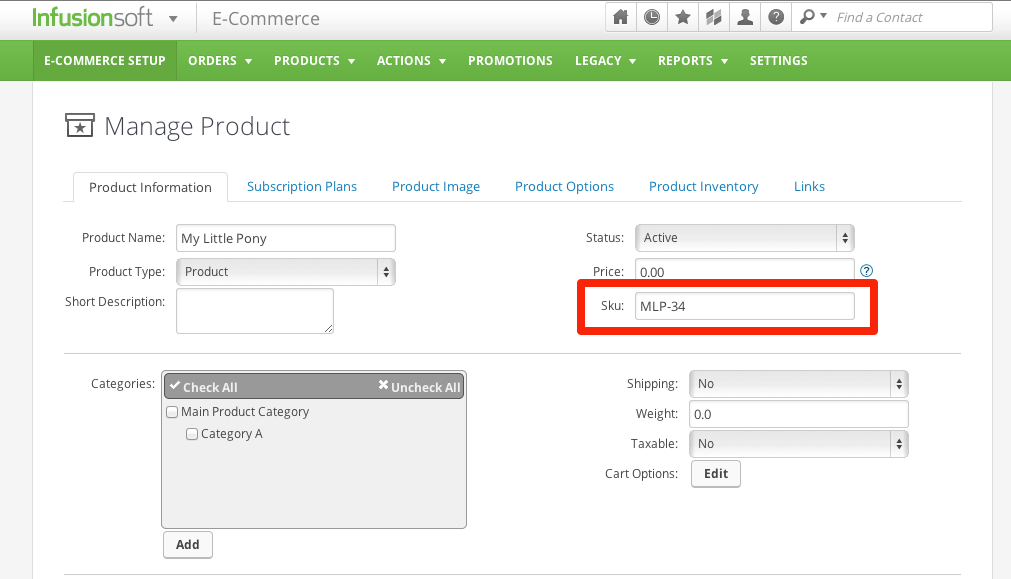Open the Recent items clock icon
This screenshot has height=579, width=1011.
[x=652, y=17]
